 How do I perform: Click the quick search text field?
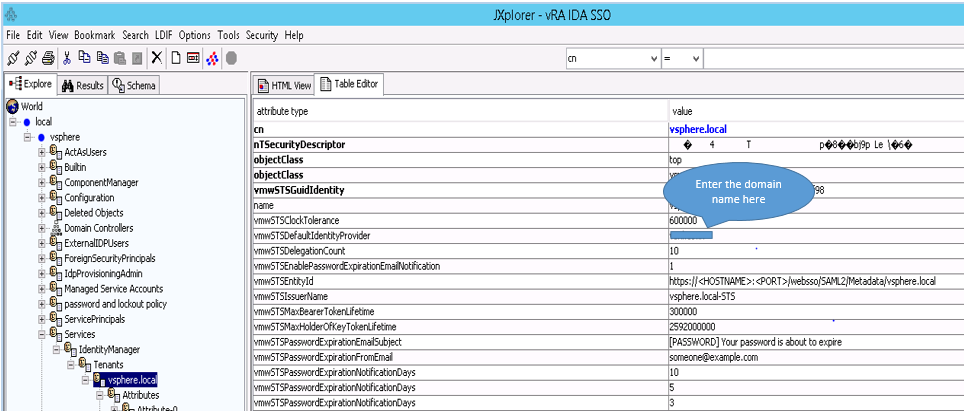coord(833,59)
